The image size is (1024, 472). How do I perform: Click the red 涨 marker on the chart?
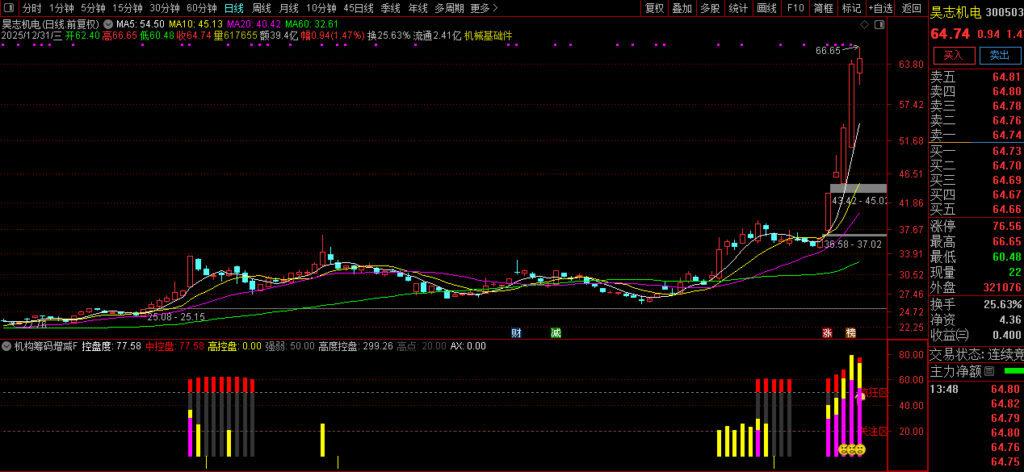click(827, 332)
